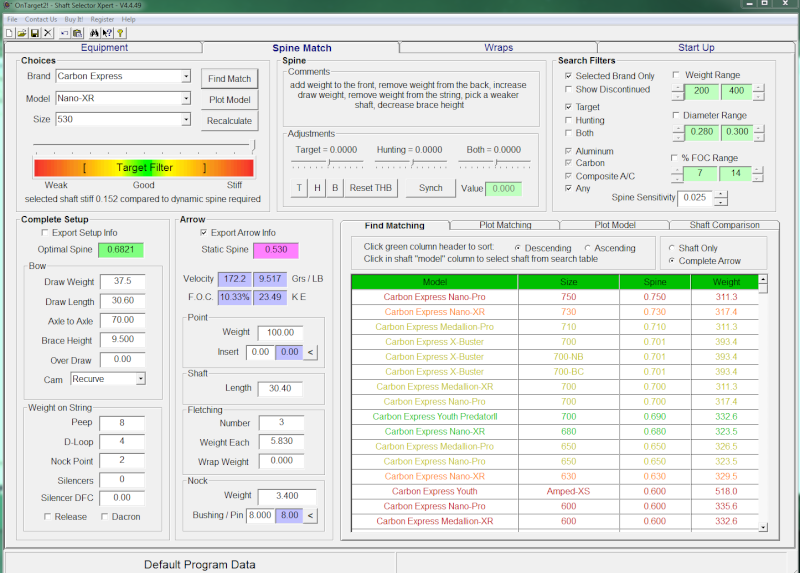Click the B adjustment button
This screenshot has width=800, height=573.
pos(335,188)
